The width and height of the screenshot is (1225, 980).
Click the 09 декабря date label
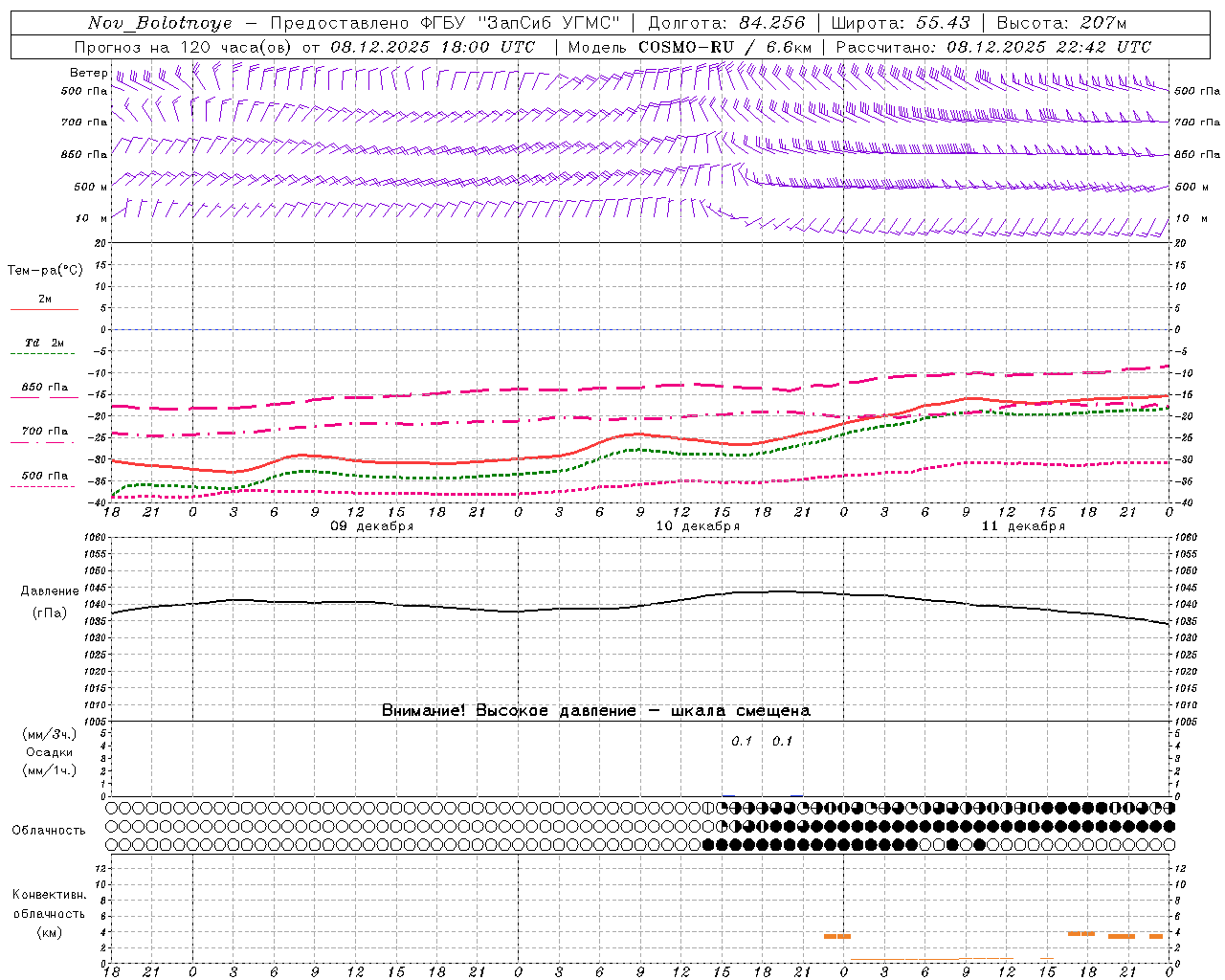click(372, 526)
